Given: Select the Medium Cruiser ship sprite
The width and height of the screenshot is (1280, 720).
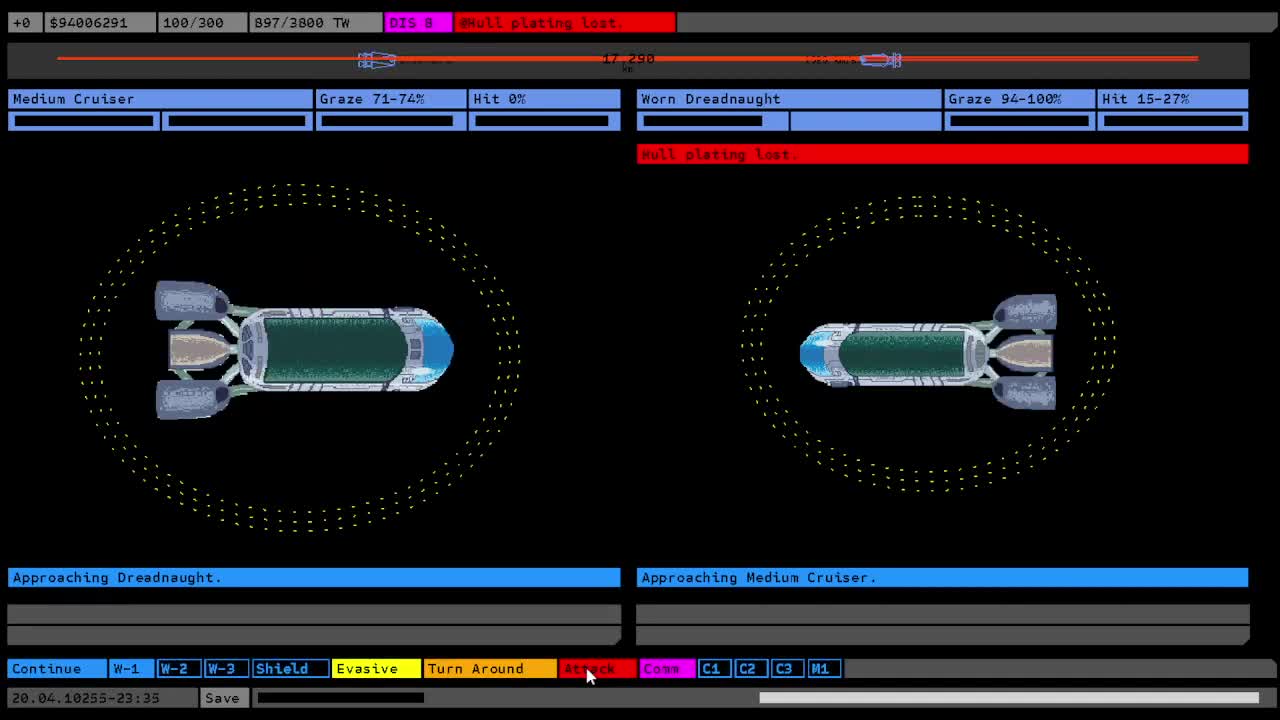Looking at the screenshot, I should (x=304, y=349).
